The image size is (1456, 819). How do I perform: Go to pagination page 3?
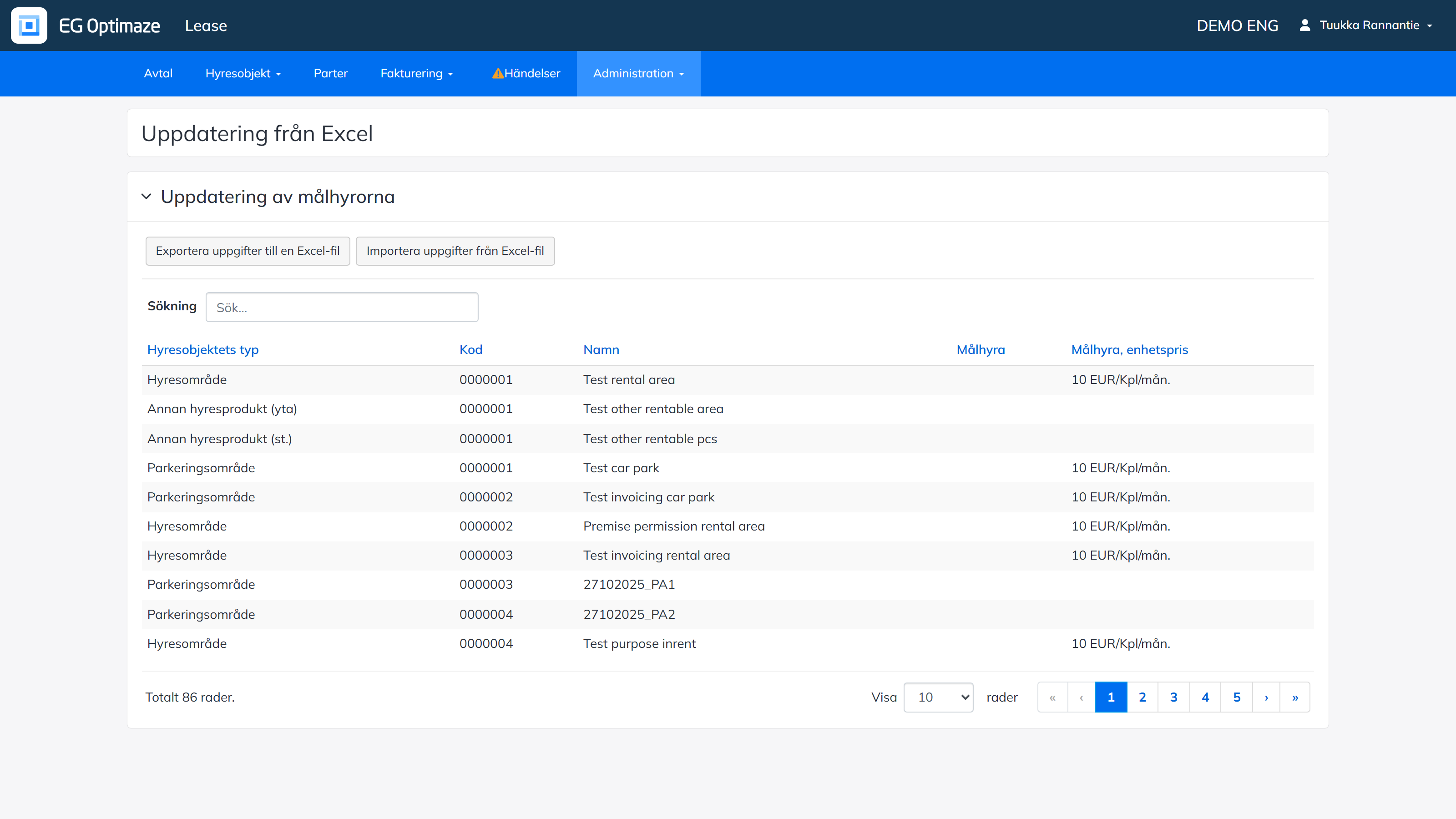(1174, 697)
